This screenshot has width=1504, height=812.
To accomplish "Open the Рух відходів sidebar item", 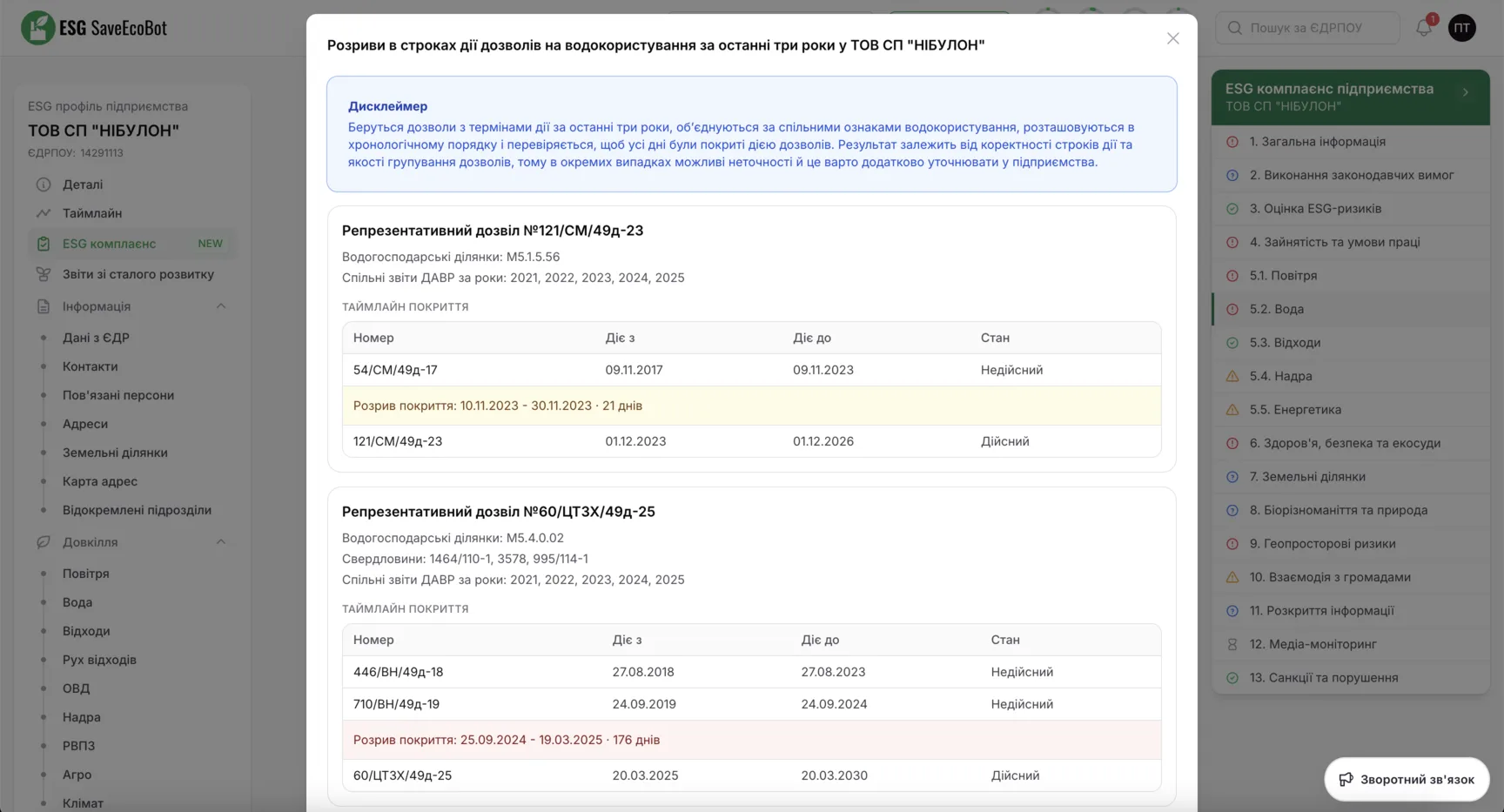I will (99, 660).
